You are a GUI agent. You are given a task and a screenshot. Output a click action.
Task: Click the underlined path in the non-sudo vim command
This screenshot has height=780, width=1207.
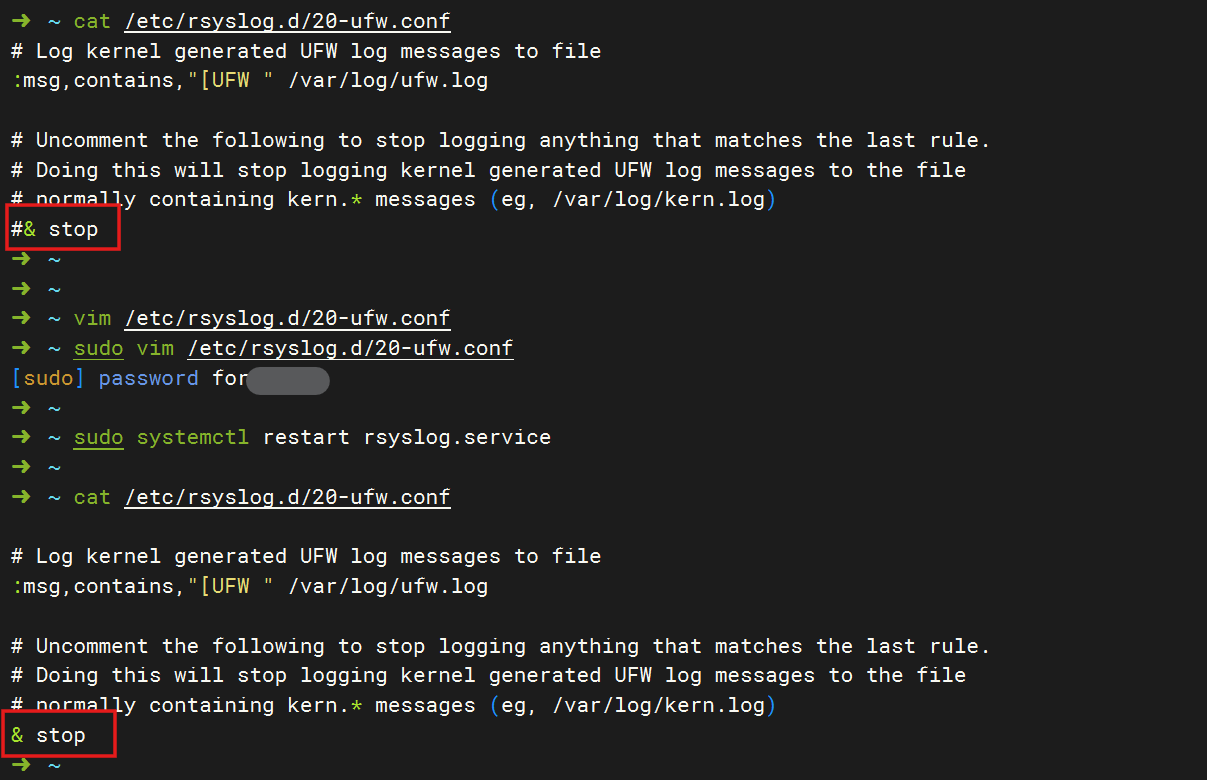(x=287, y=318)
